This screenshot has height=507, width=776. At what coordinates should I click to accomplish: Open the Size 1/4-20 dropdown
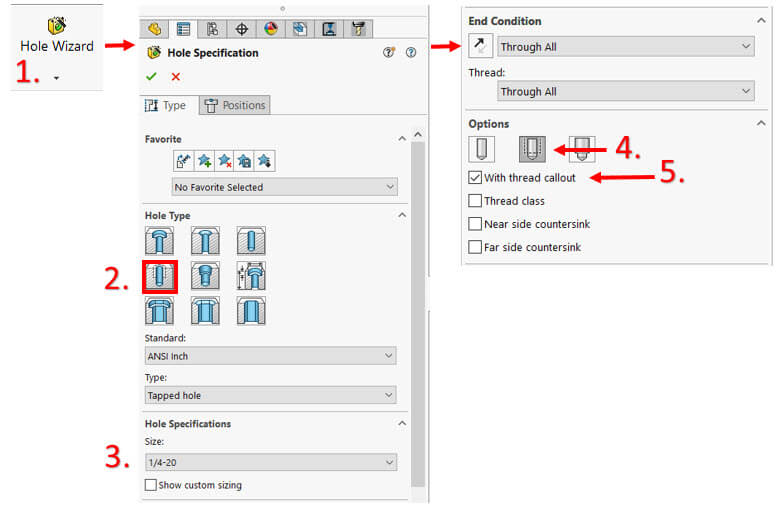[x=270, y=462]
